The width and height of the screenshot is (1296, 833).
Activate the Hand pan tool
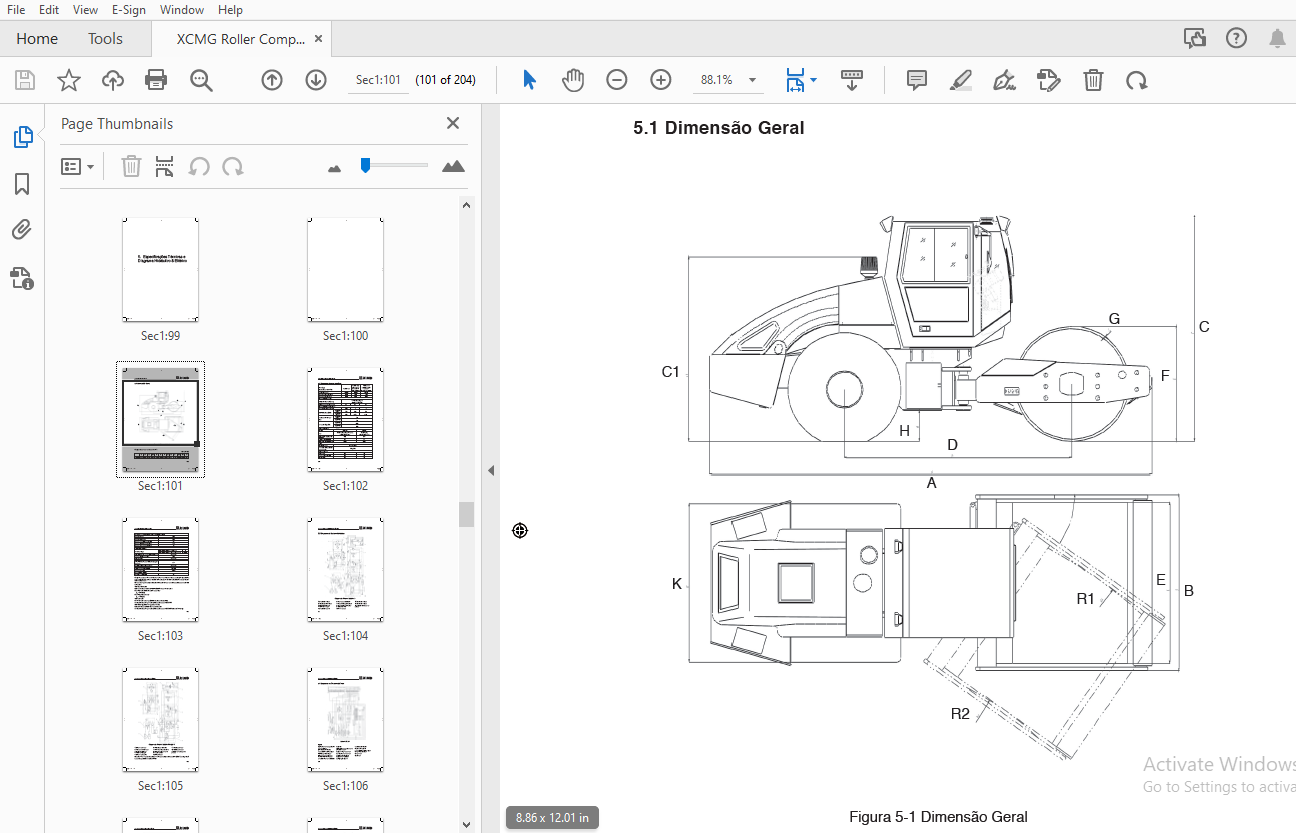pyautogui.click(x=573, y=80)
